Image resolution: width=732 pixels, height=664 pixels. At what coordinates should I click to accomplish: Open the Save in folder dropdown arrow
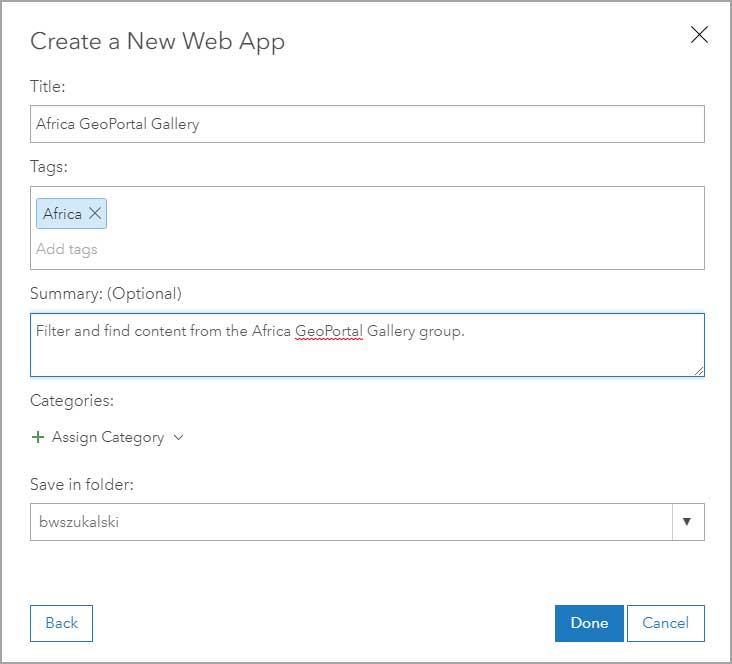(x=686, y=522)
